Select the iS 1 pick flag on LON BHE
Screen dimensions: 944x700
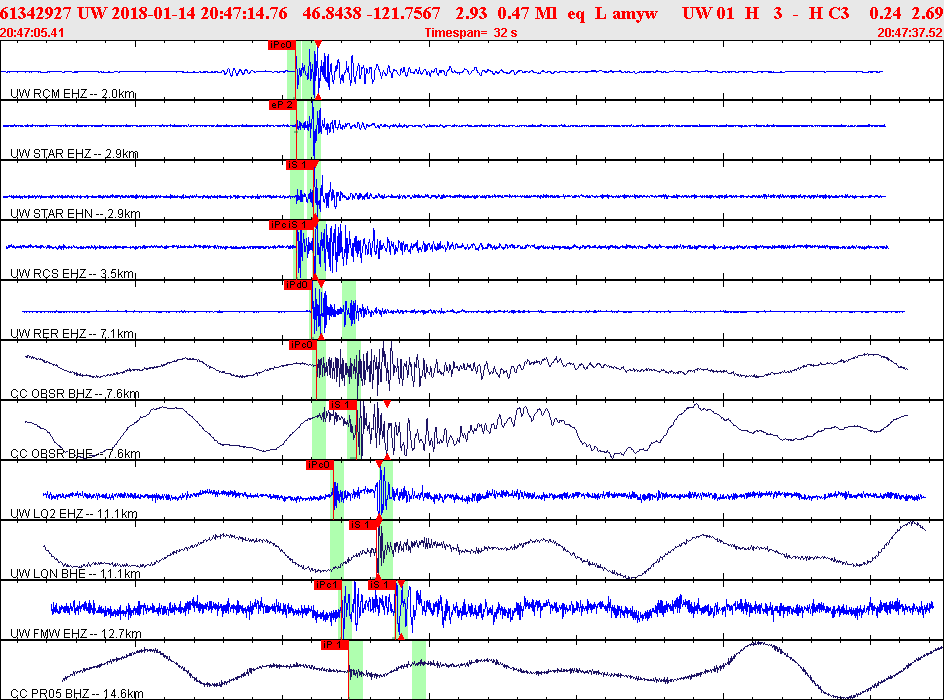tap(362, 525)
